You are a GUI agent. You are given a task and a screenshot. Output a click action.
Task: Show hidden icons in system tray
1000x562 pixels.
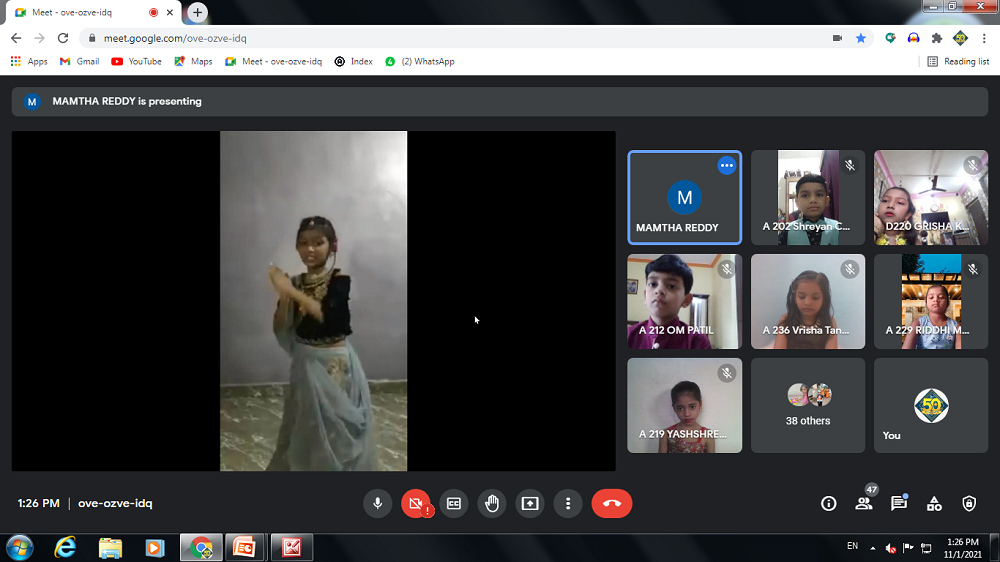click(872, 548)
